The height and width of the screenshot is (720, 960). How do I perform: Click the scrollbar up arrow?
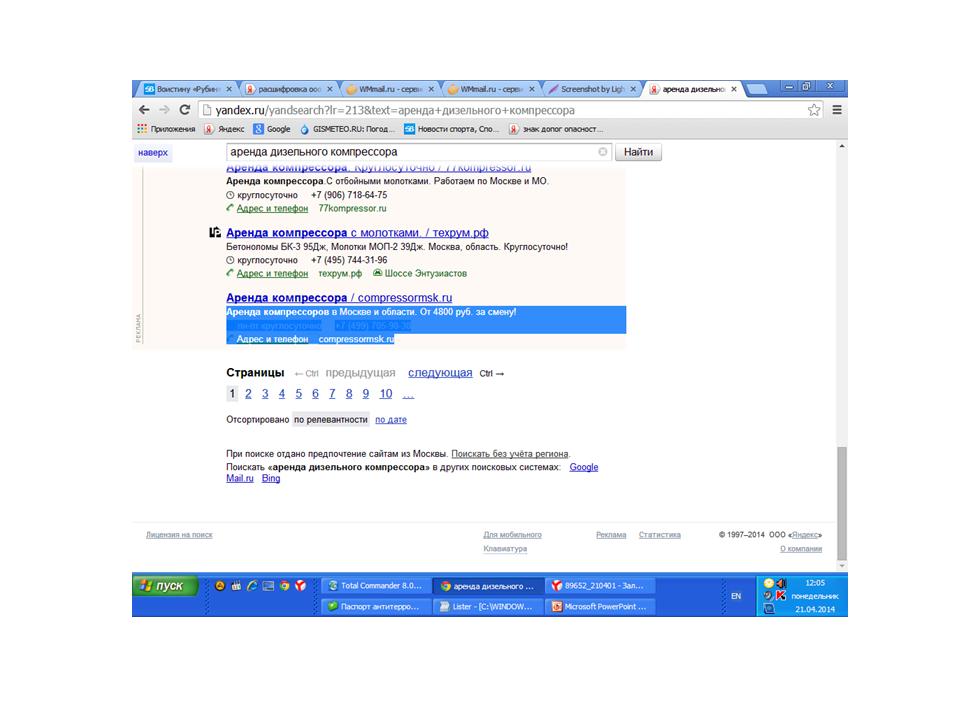[x=842, y=147]
